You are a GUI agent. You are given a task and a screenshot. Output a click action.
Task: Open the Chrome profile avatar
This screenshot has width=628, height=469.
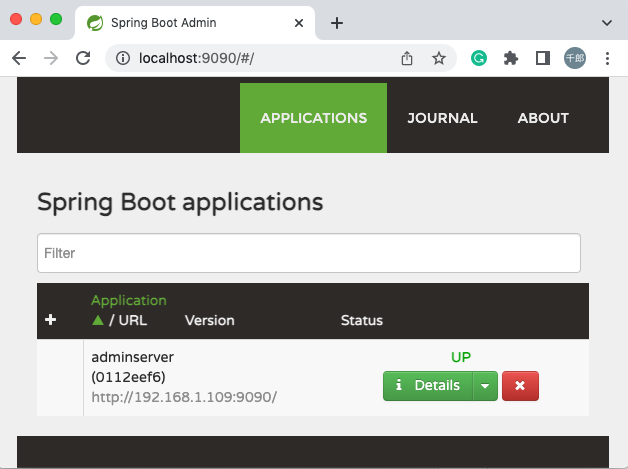pos(575,58)
